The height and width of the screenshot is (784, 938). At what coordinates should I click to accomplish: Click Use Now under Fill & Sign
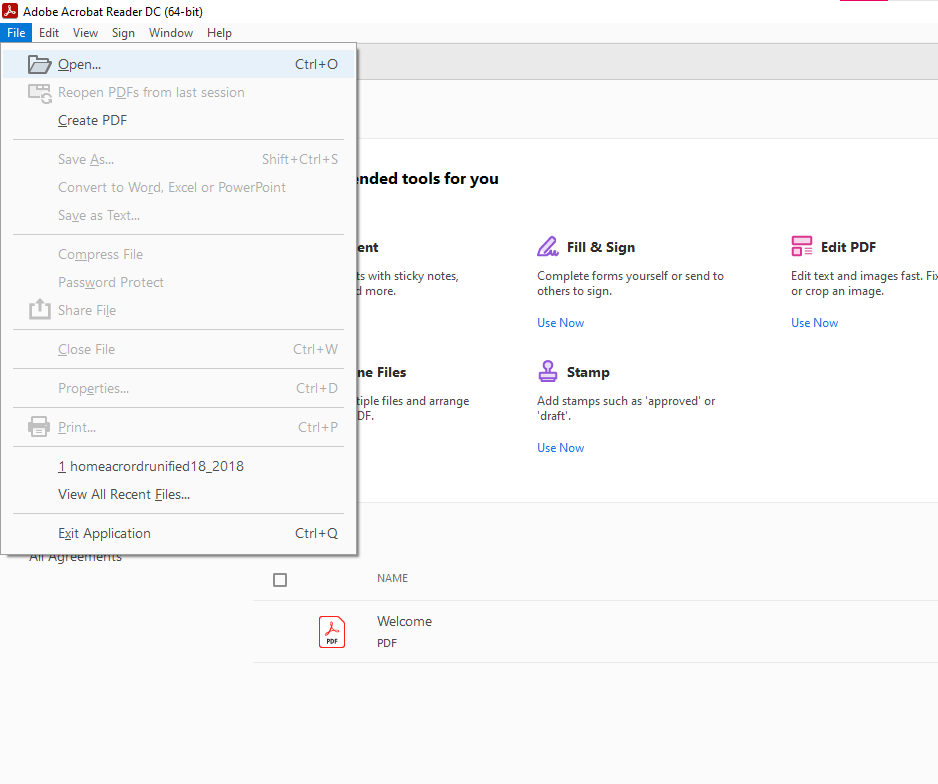[x=560, y=322]
